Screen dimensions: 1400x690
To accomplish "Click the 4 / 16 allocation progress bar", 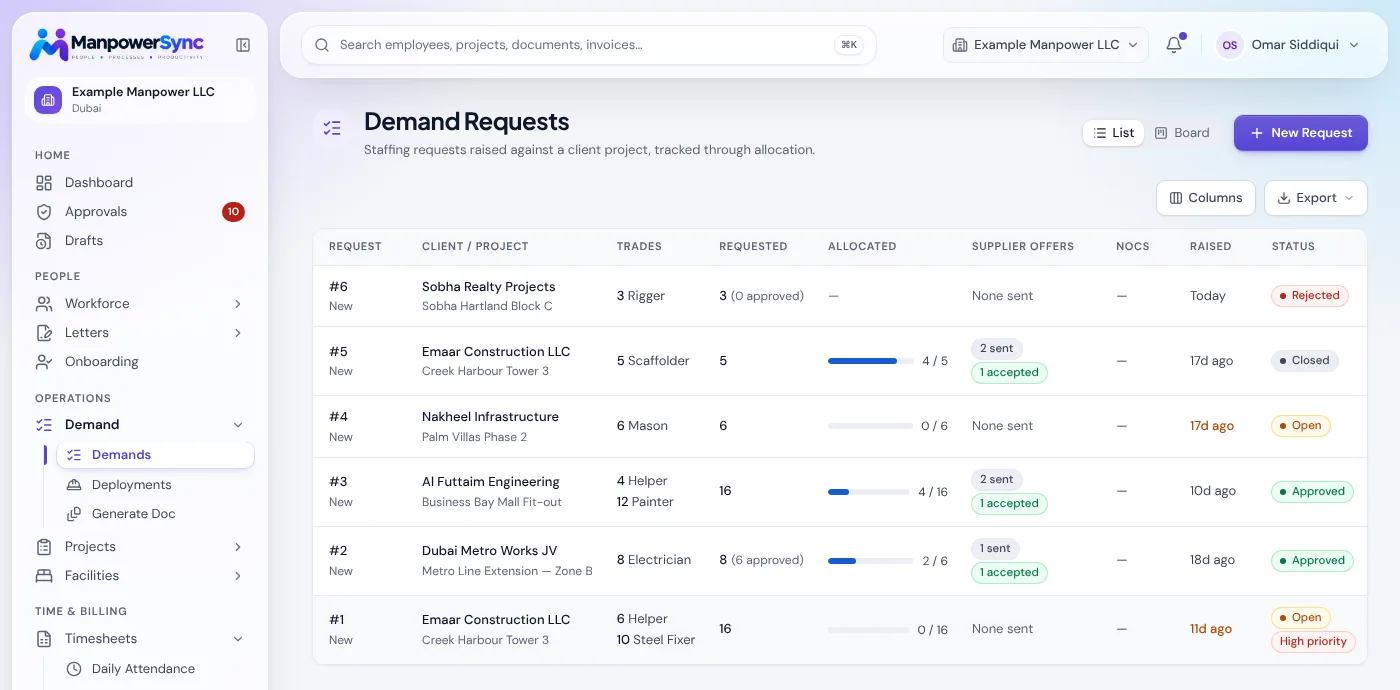I will point(870,492).
